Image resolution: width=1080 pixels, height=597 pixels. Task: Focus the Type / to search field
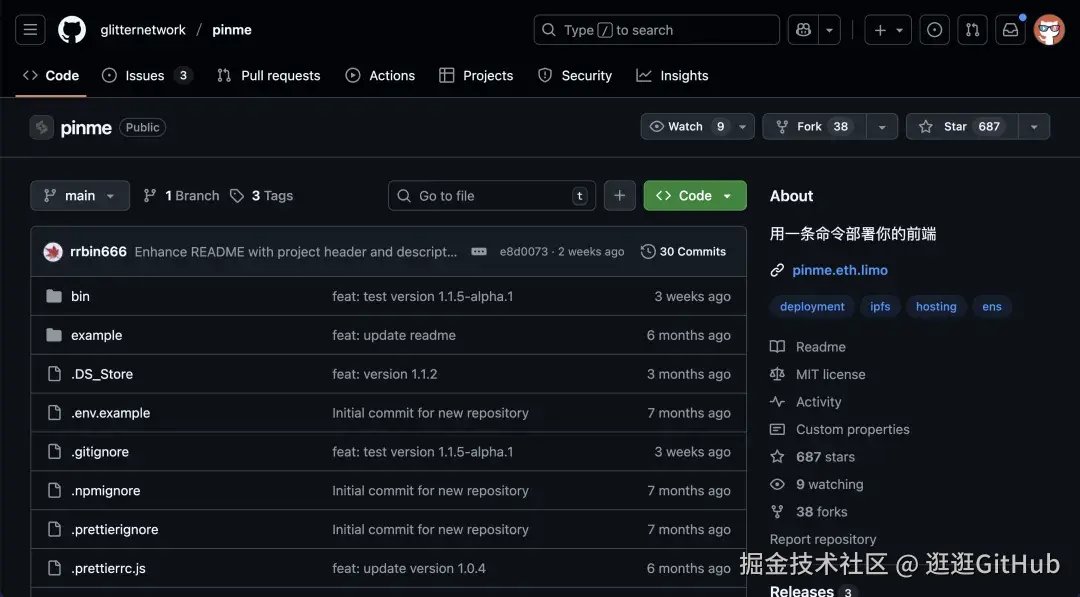click(x=656, y=30)
